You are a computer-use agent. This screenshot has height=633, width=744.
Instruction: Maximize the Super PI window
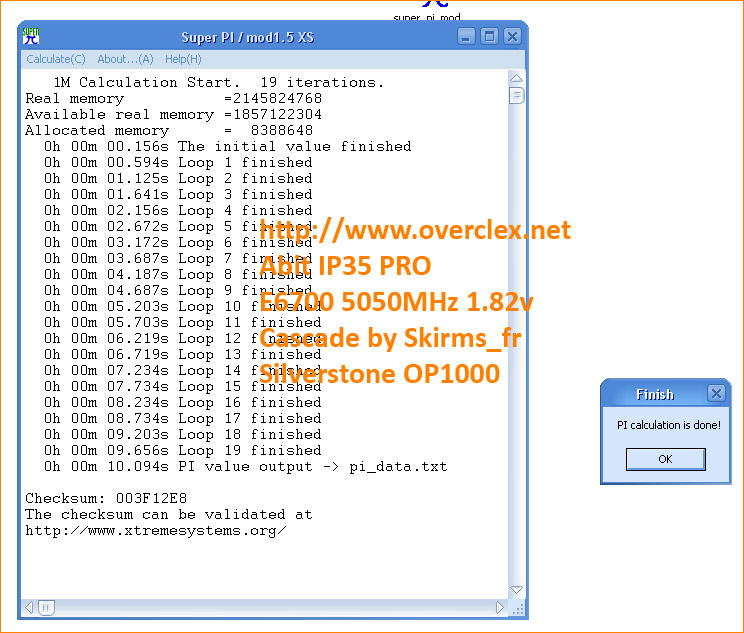click(489, 37)
